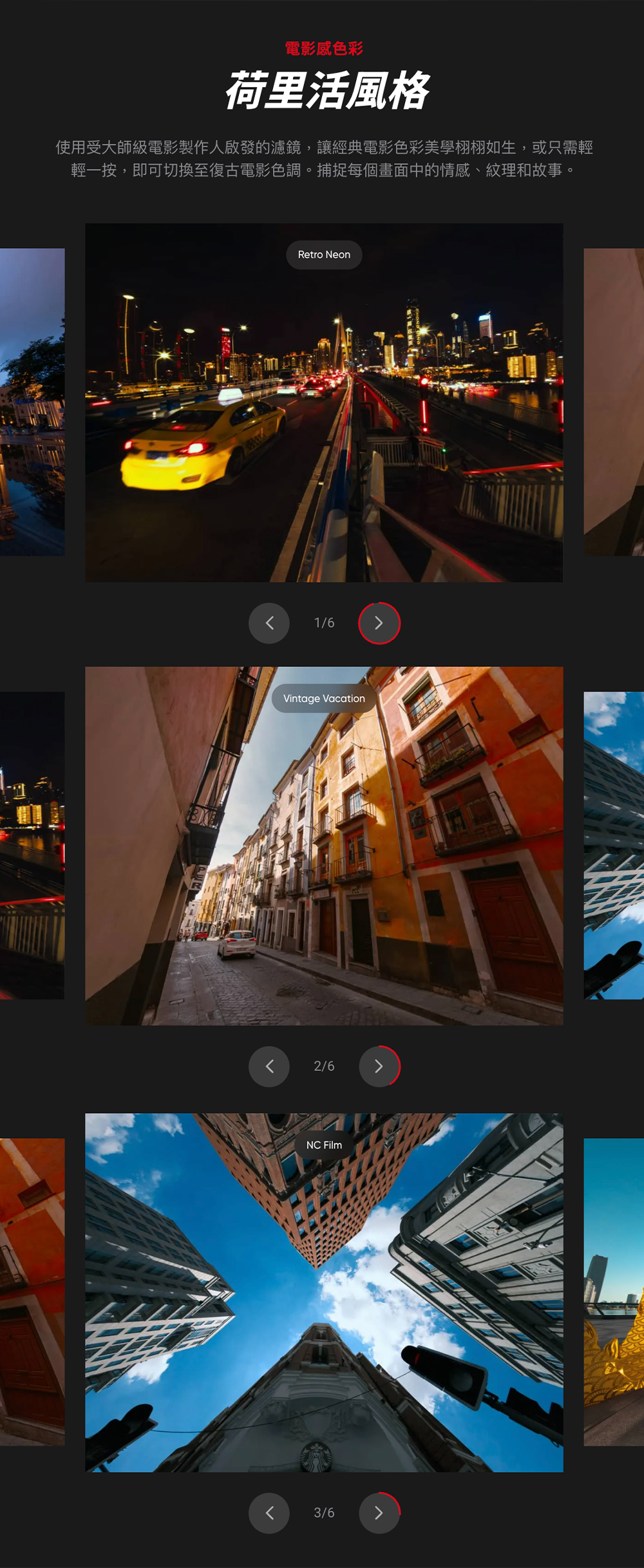Click the 3/6 slide counter

pos(324,1513)
